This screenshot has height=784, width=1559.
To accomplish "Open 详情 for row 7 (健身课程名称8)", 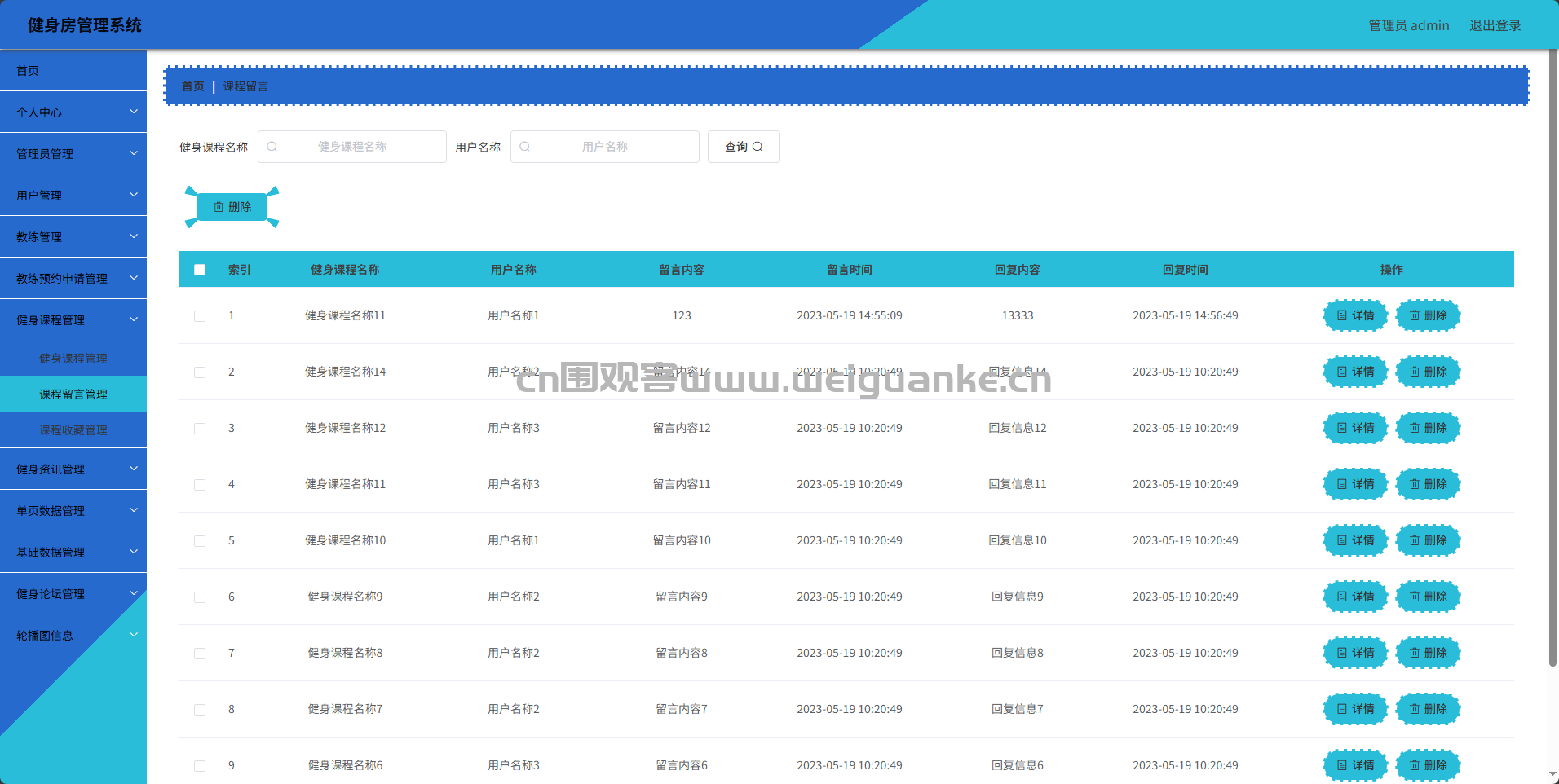I will click(x=1355, y=653).
